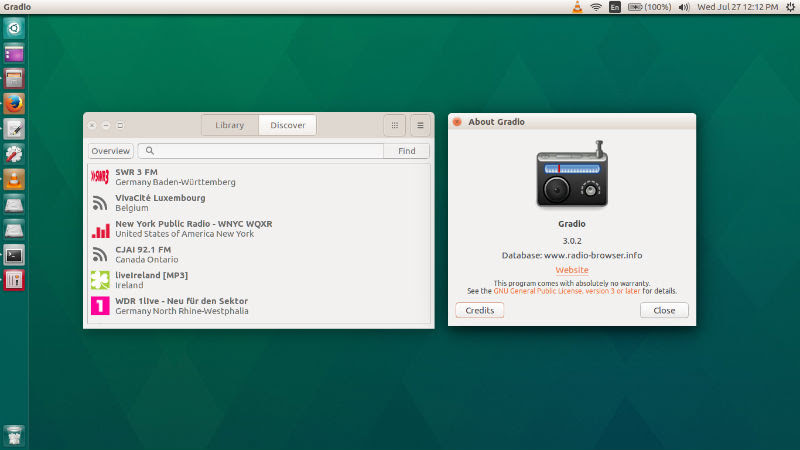Click the Gradio radio logo image
Screen dimensions: 800x450
click(x=572, y=174)
